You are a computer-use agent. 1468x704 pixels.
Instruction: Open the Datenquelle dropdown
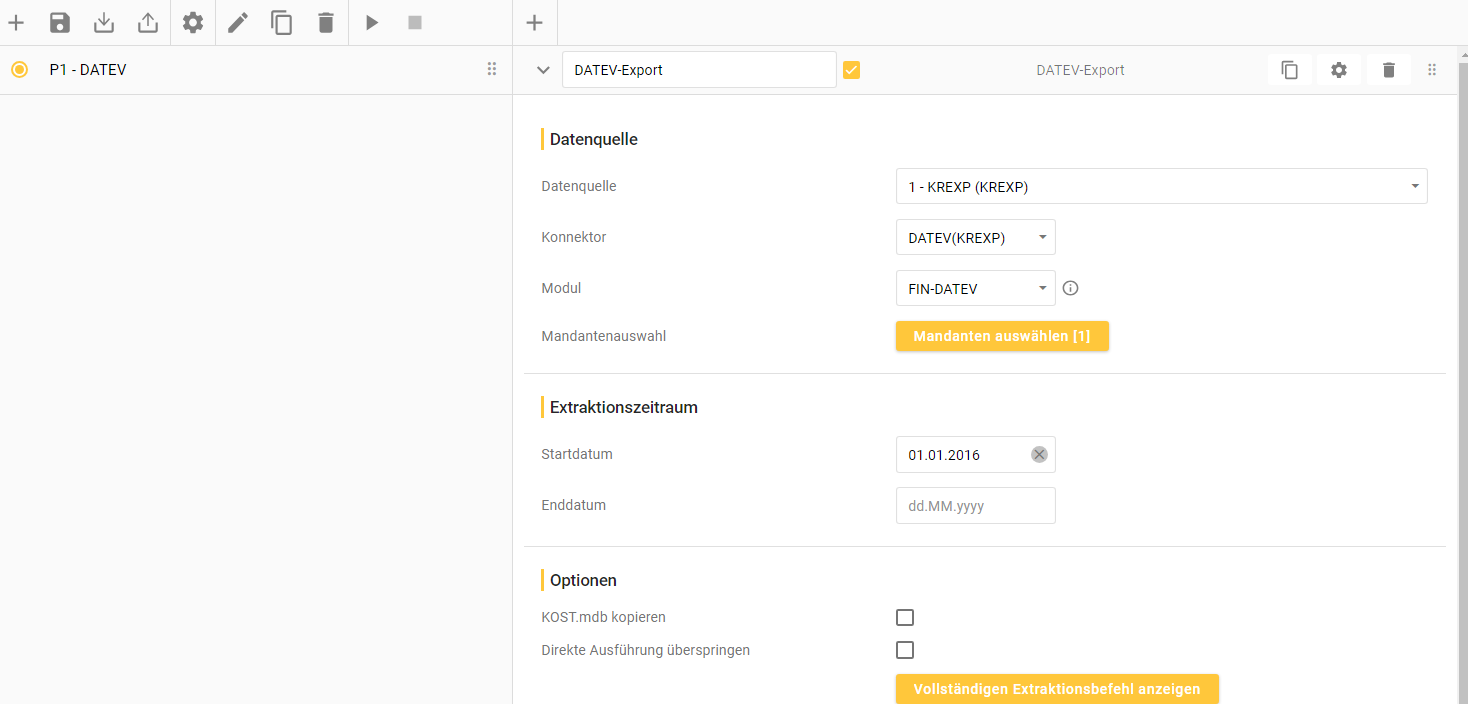click(x=1161, y=186)
